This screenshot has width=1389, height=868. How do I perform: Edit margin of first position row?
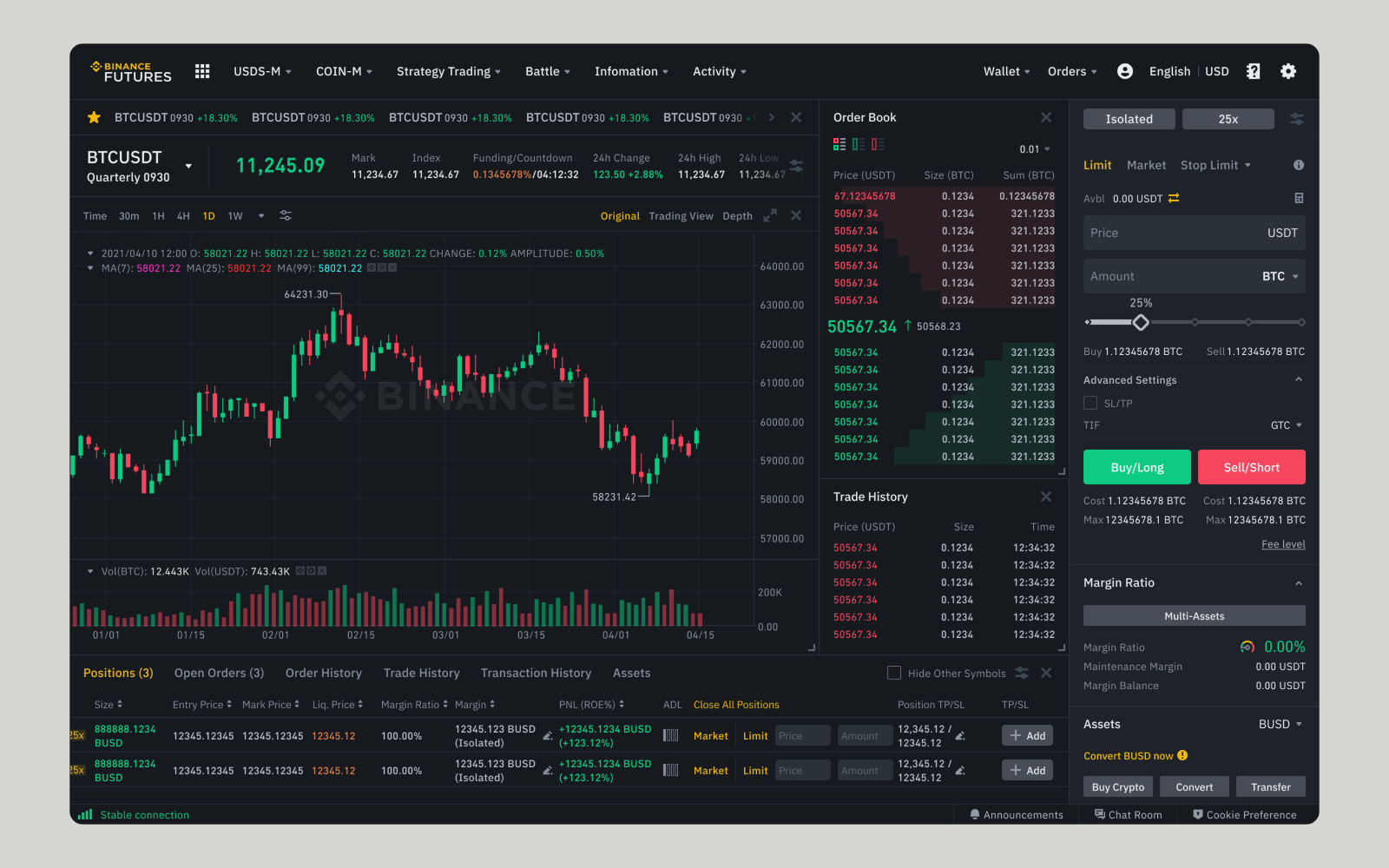point(548,736)
